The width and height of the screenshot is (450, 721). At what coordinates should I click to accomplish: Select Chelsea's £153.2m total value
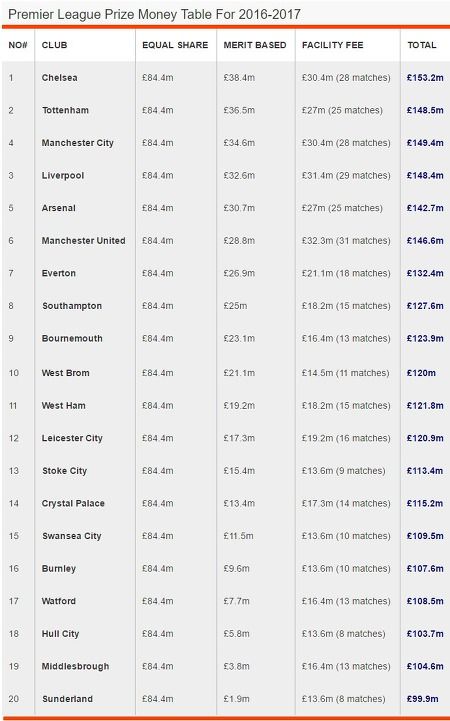425,78
